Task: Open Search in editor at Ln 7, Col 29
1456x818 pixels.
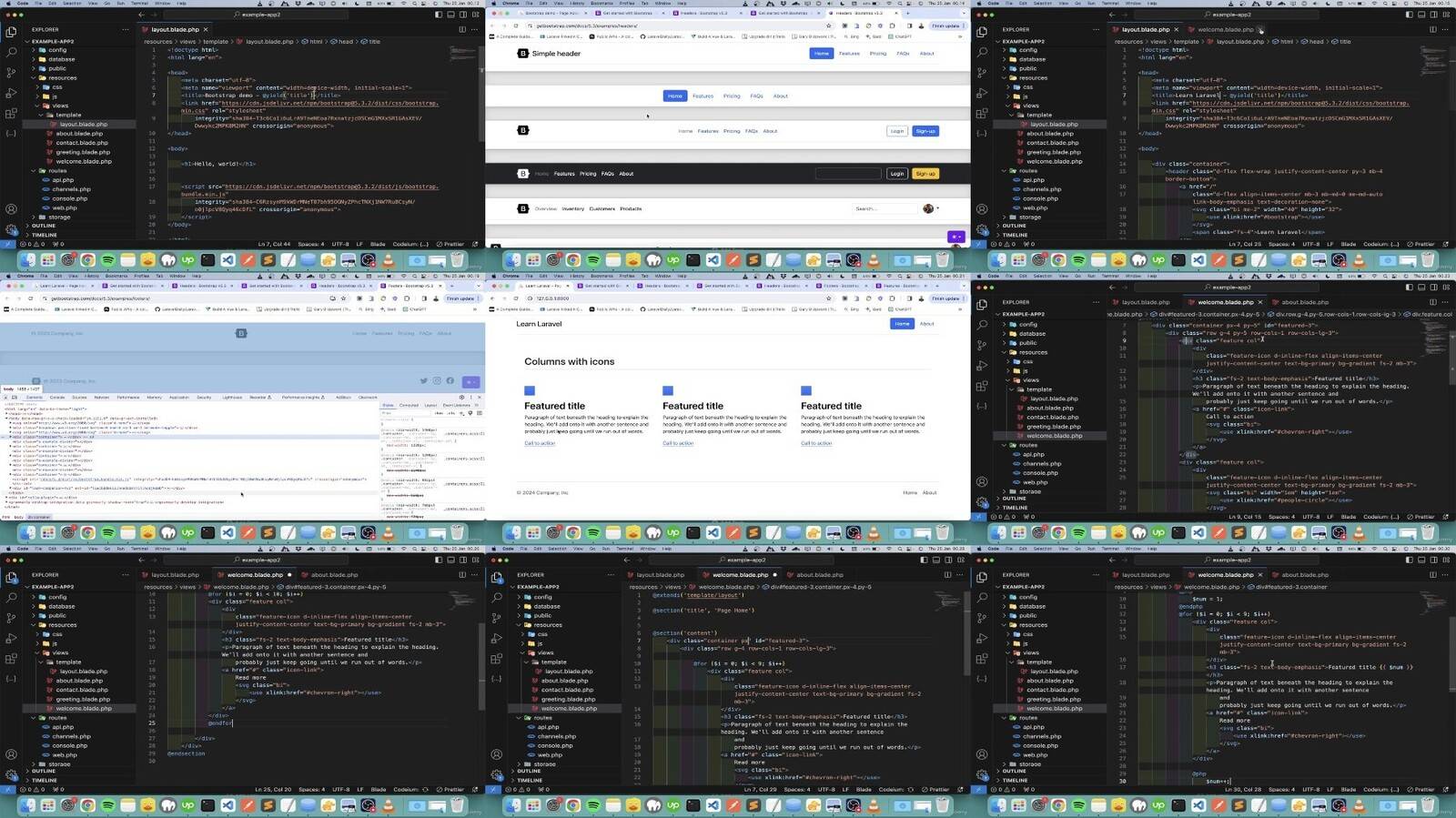Action: click(x=497, y=597)
